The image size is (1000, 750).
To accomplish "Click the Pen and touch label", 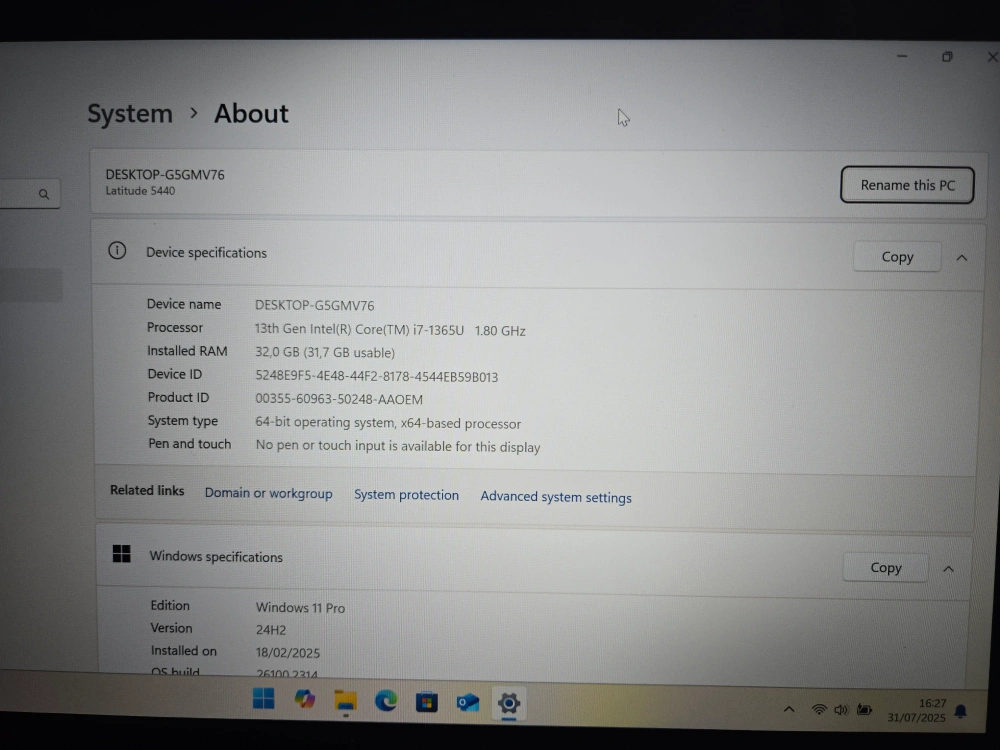I will tap(189, 444).
